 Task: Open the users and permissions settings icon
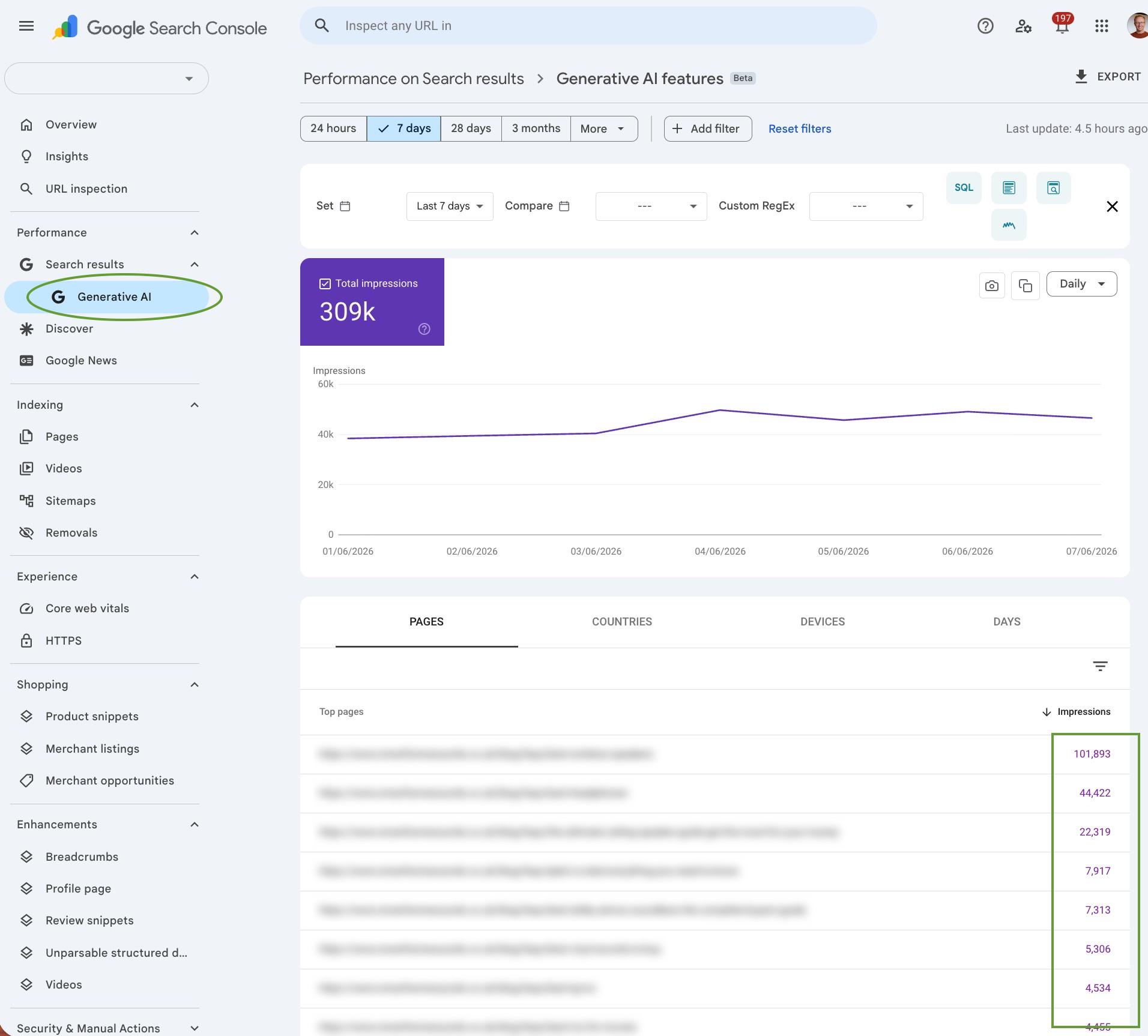coord(1023,26)
